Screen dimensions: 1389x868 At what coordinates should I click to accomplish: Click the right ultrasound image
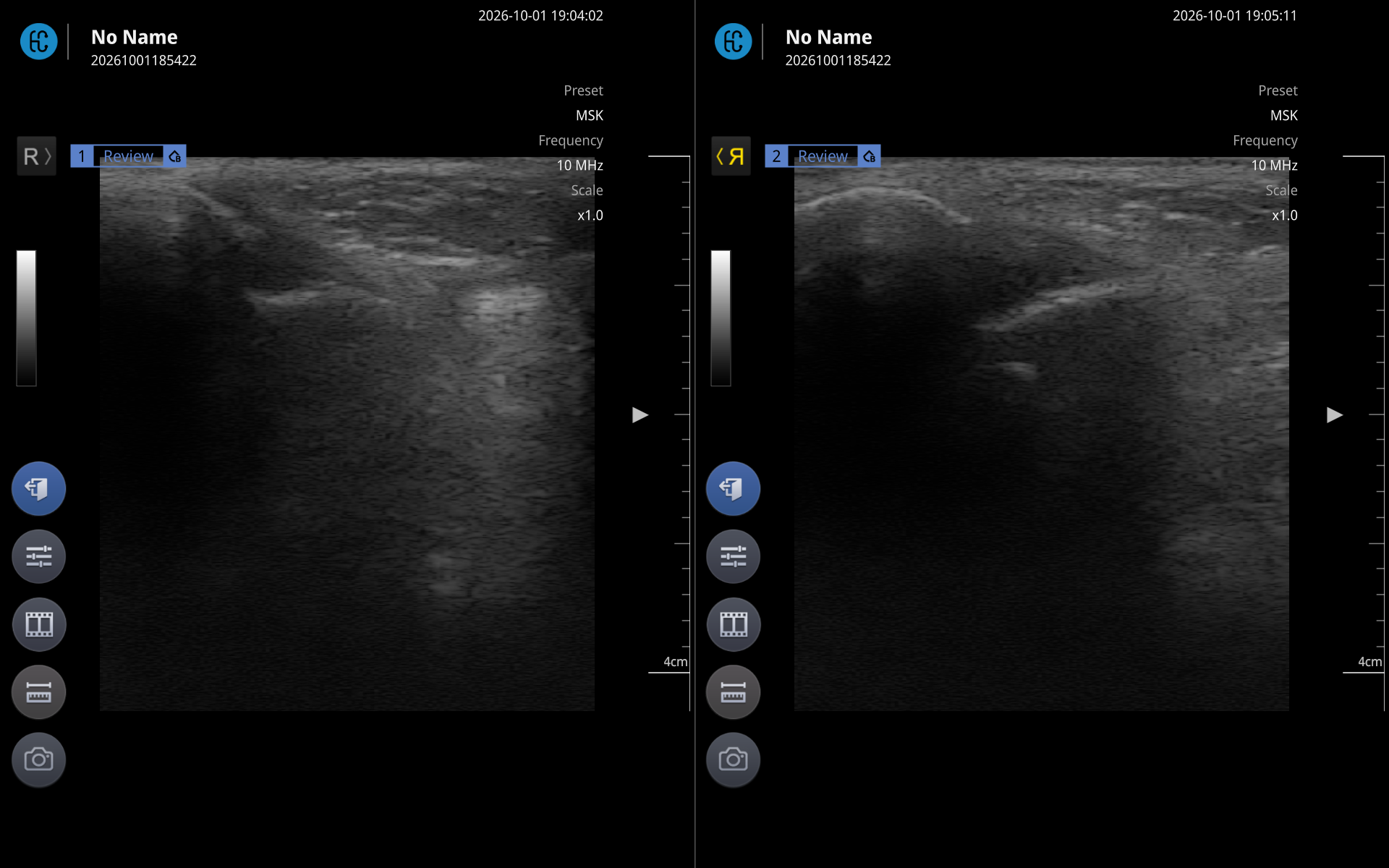(x=1042, y=434)
